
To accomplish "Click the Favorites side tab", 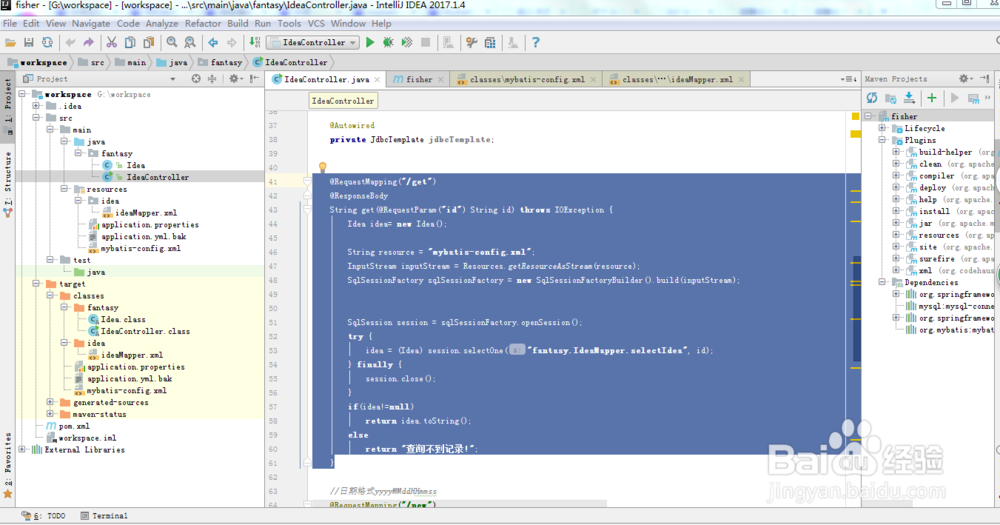I will point(8,466).
